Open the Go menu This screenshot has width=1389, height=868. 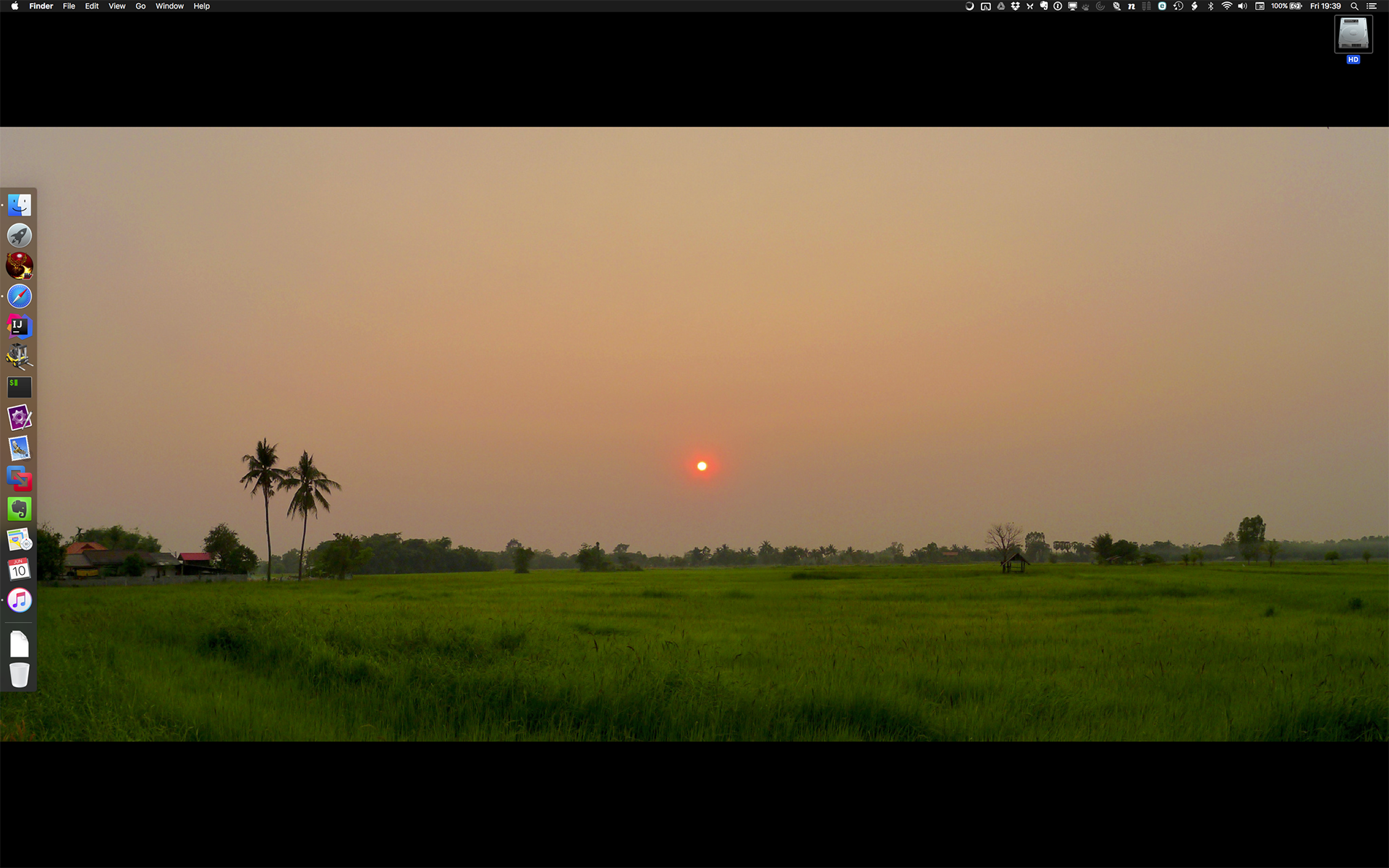tap(140, 6)
